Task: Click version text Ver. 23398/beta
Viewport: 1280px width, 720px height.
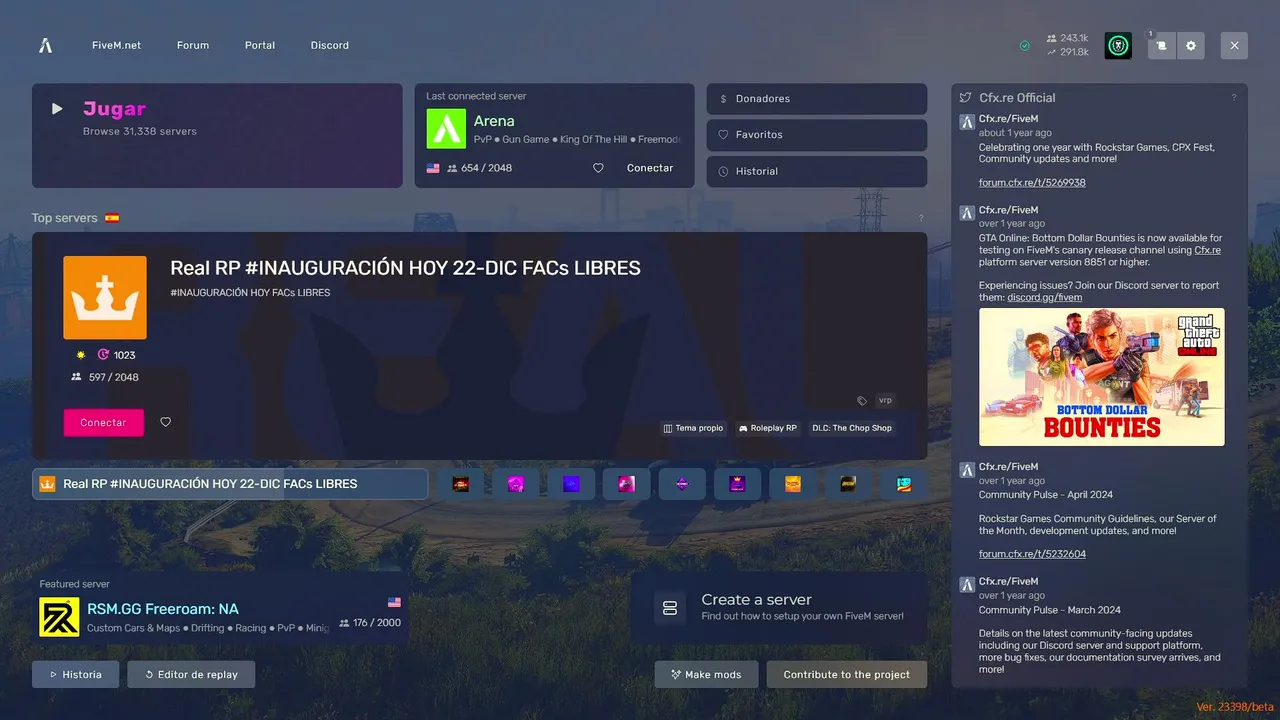Action: tap(1235, 707)
